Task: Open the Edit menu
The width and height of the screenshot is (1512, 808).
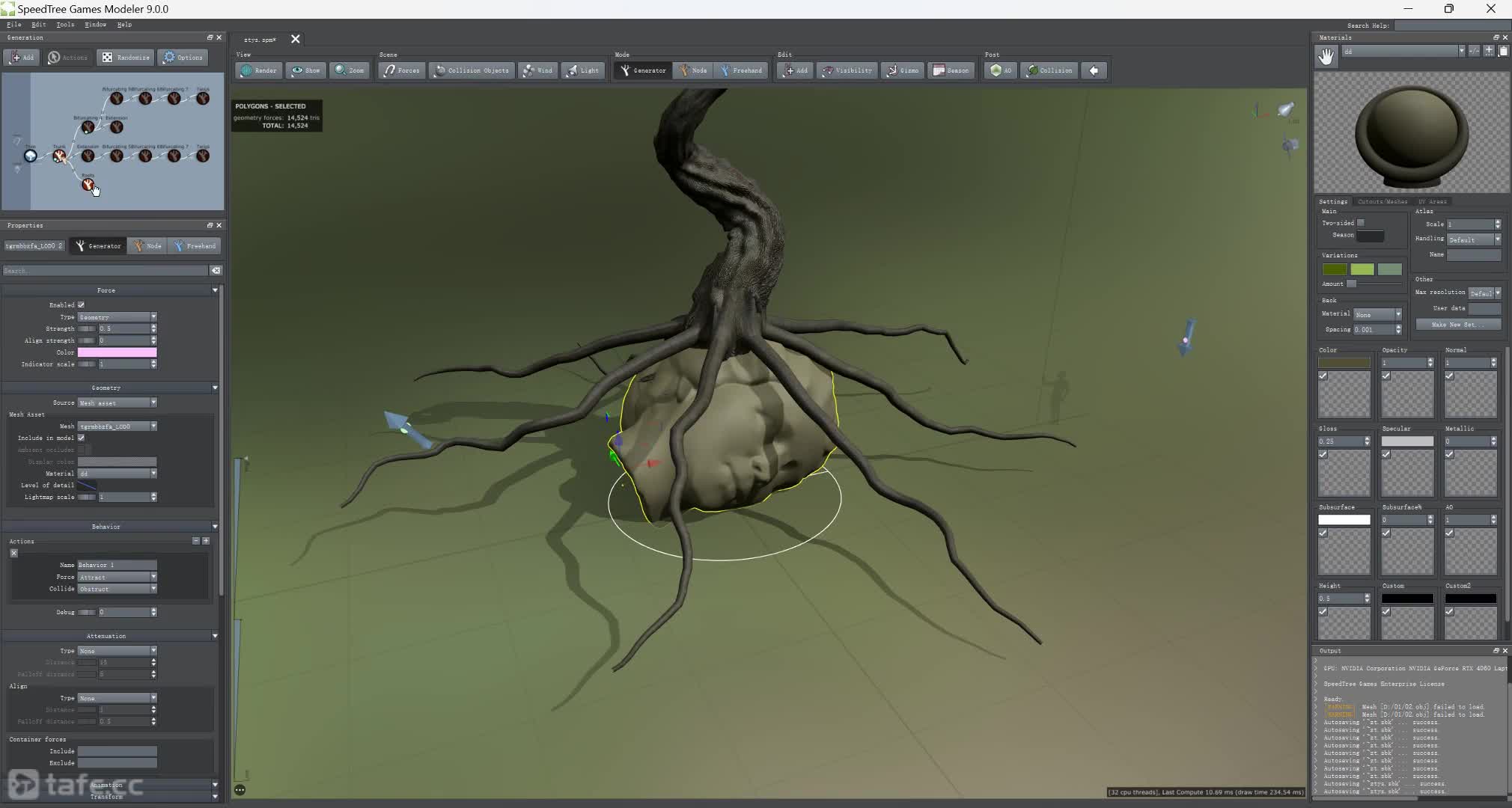Action: (x=38, y=25)
